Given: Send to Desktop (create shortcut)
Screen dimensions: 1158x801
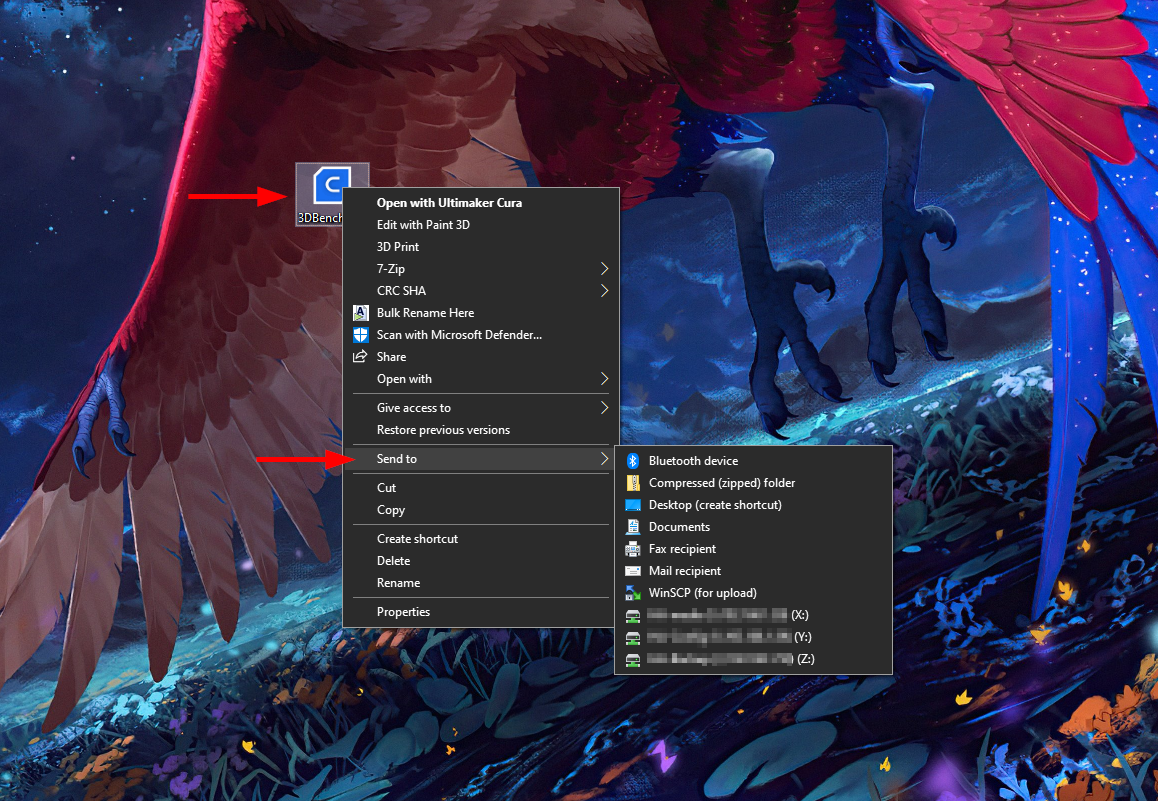Looking at the screenshot, I should (x=753, y=505).
